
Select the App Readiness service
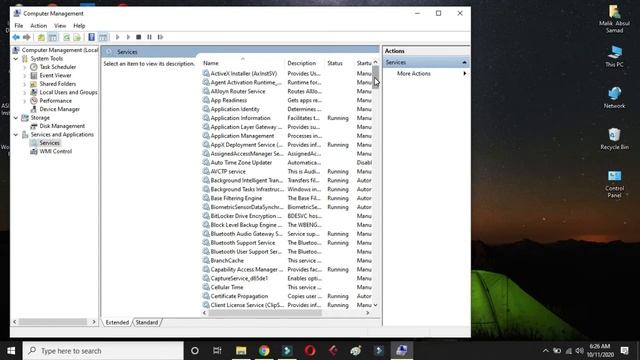pos(229,100)
